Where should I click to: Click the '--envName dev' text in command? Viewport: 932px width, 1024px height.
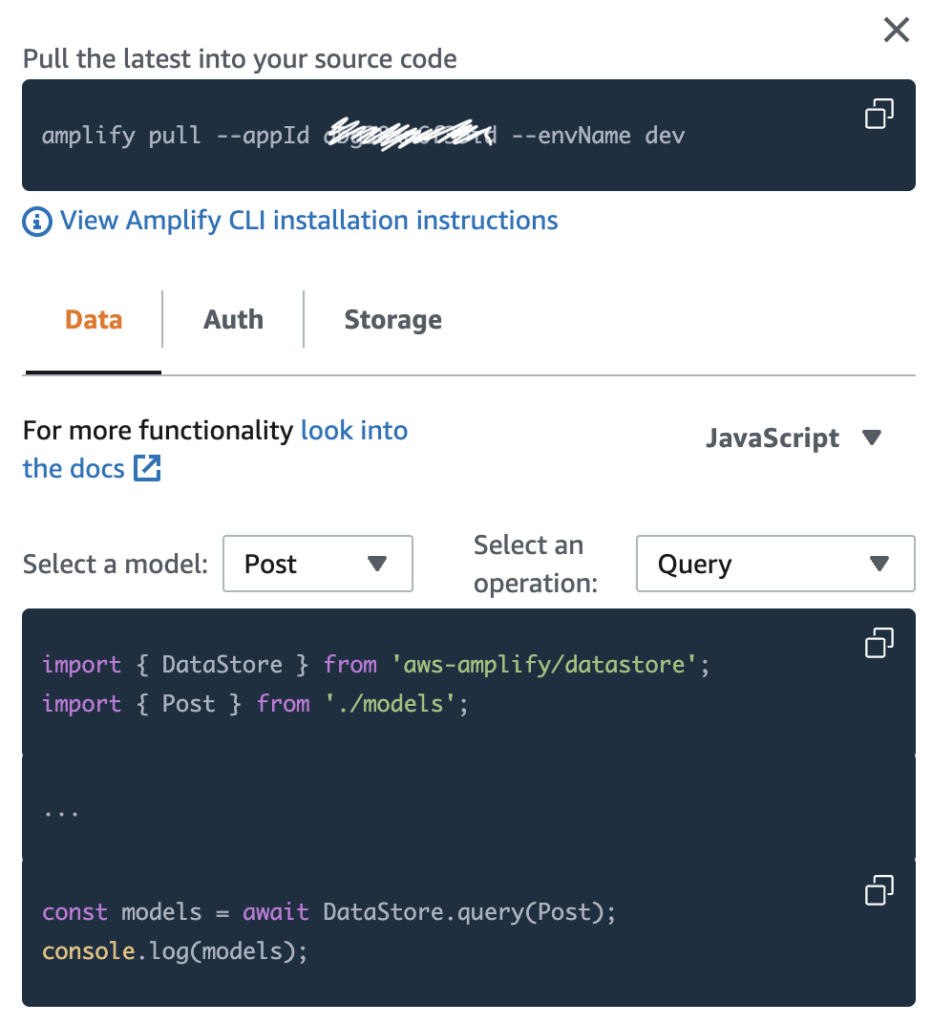click(598, 136)
